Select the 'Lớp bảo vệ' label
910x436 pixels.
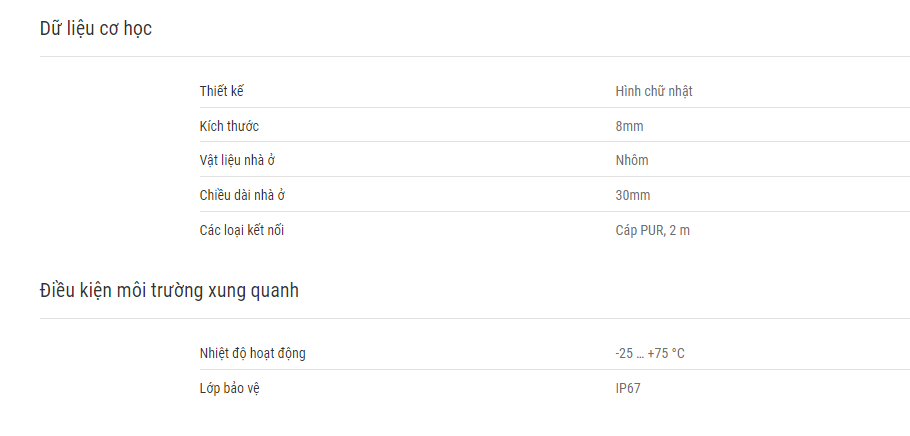click(x=229, y=388)
